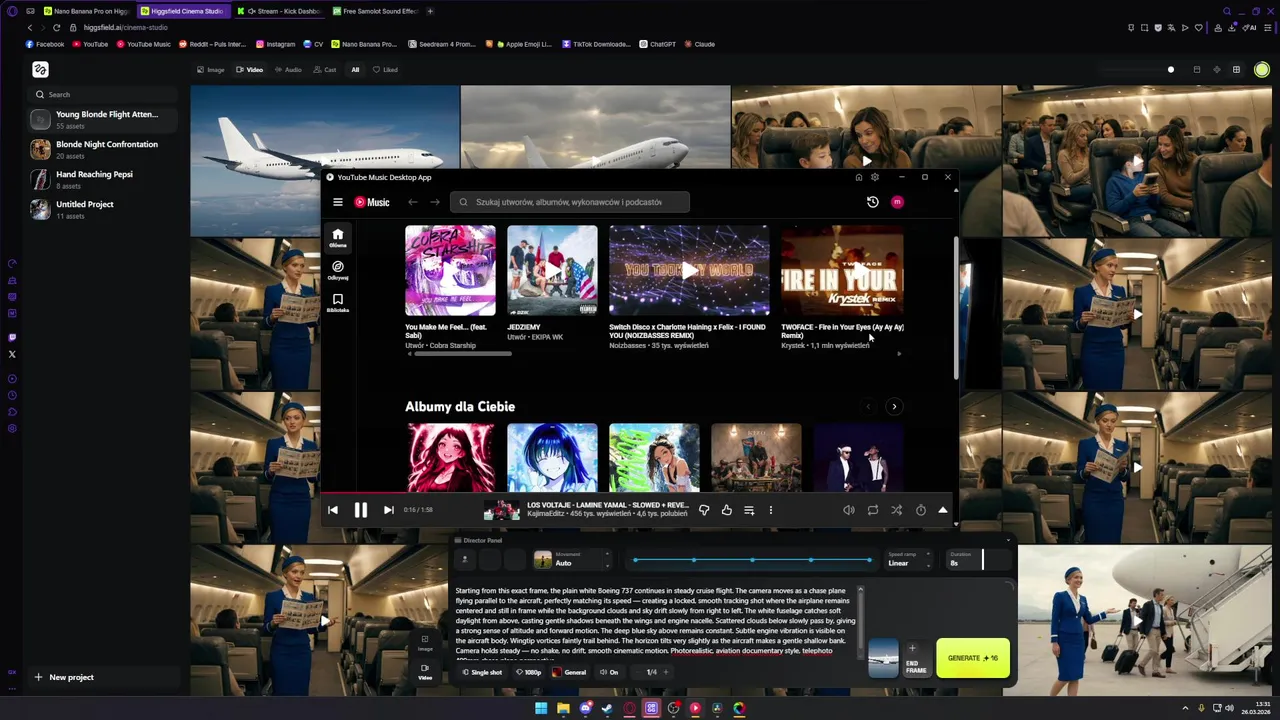Open the Young Blonde Flight Attendant project
1280x720 pixels.
[104, 119]
